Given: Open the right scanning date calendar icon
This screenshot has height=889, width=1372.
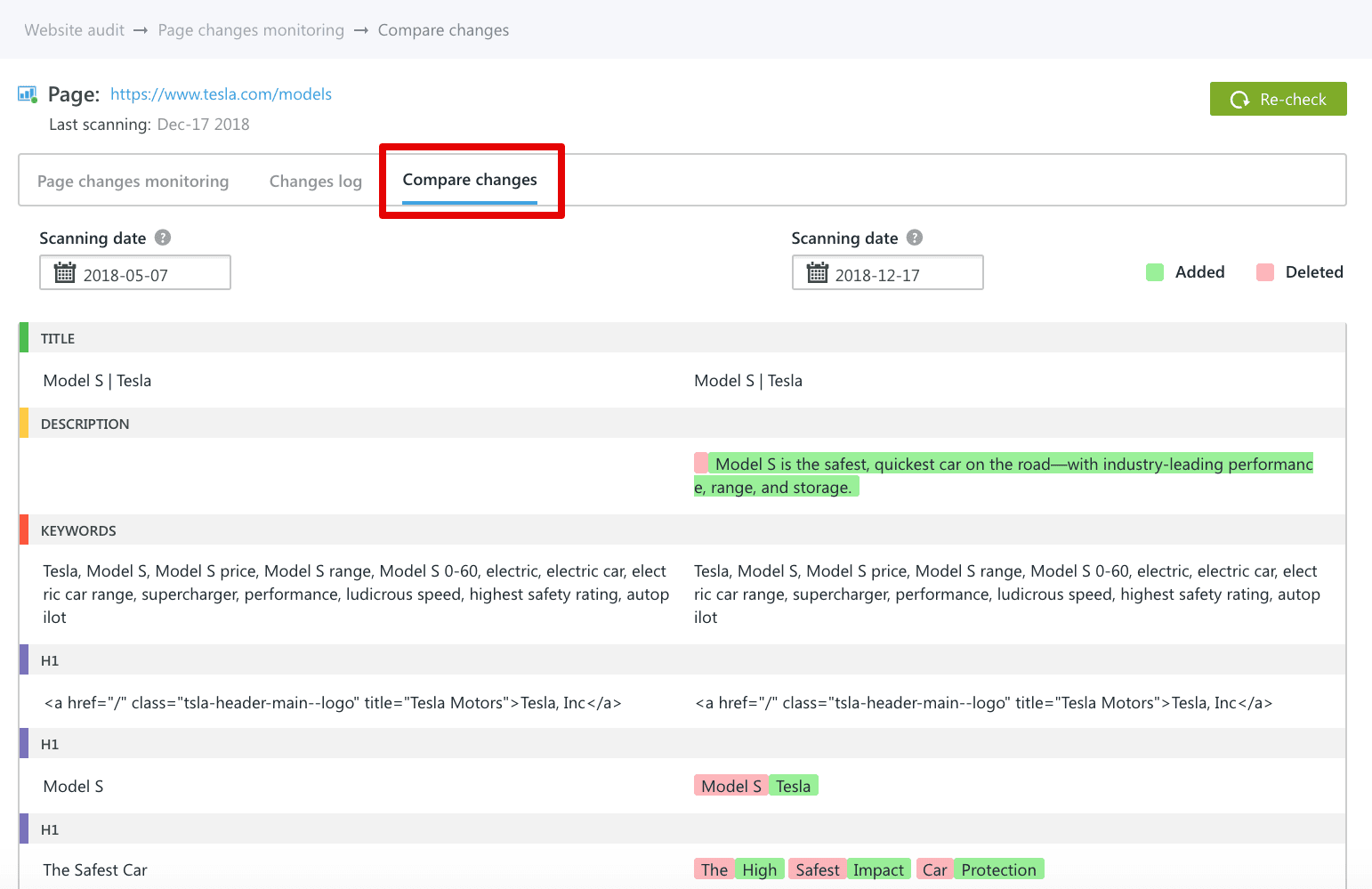Looking at the screenshot, I should point(818,272).
